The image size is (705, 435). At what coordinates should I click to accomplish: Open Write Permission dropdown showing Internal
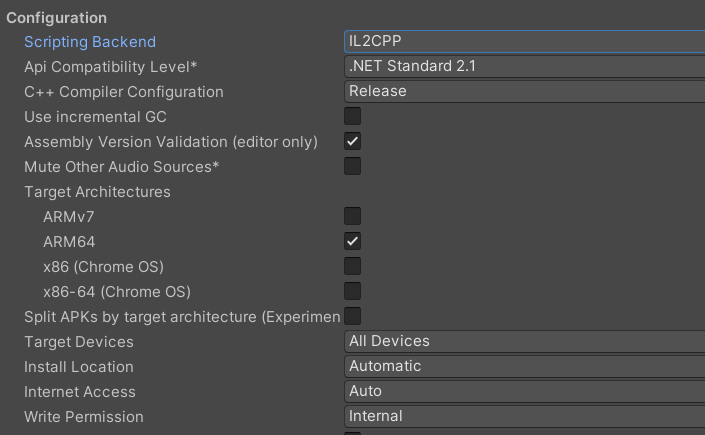click(x=524, y=416)
